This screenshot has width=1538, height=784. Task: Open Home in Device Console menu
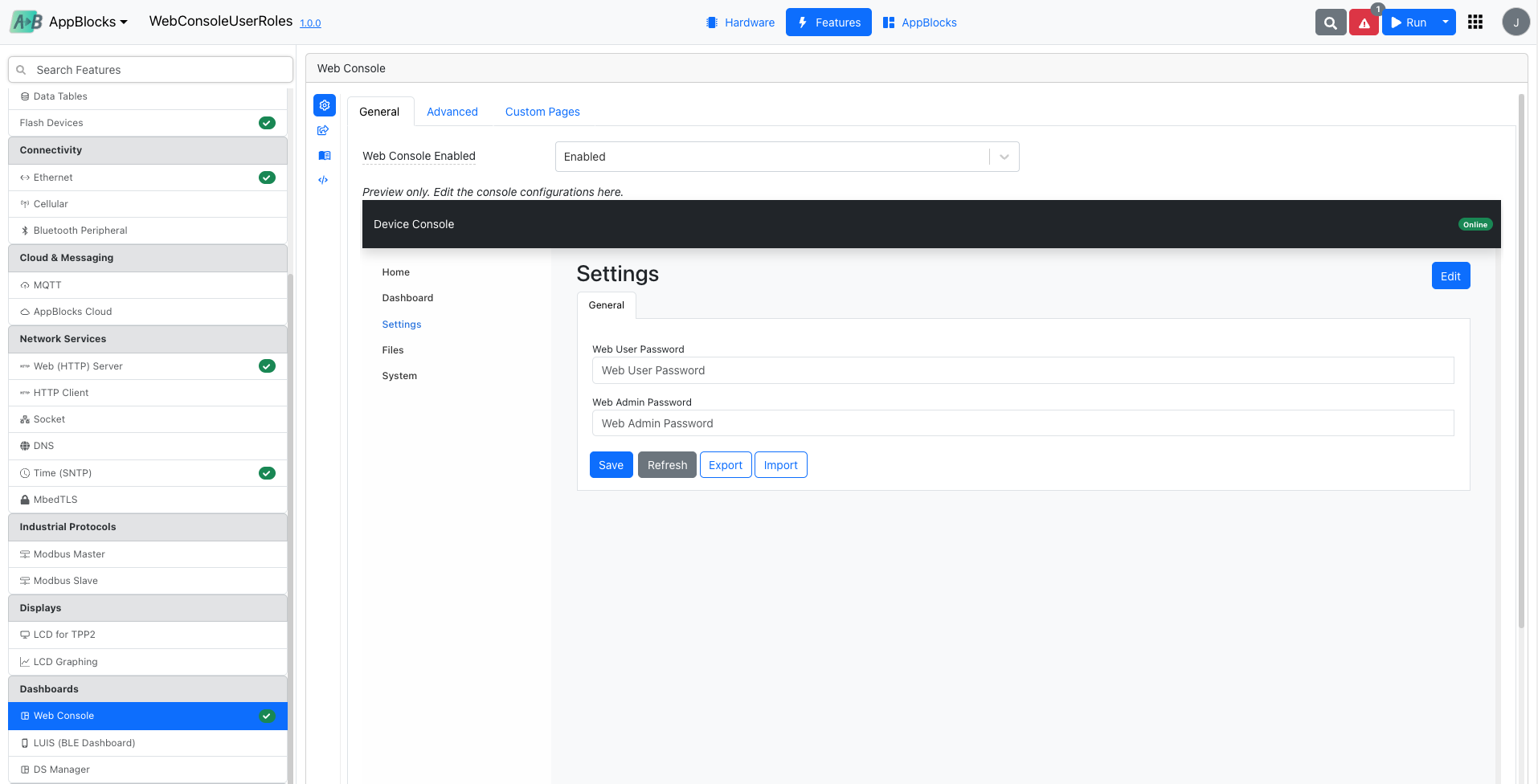click(396, 272)
